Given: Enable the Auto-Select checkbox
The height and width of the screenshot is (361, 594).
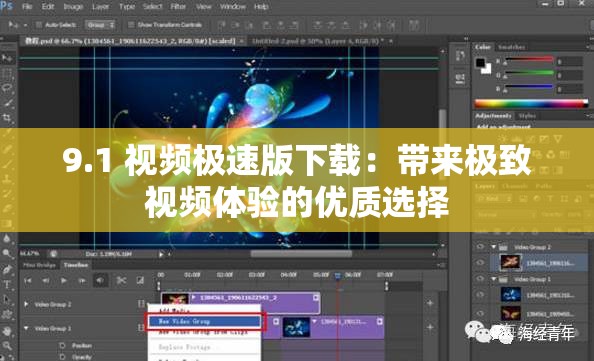Looking at the screenshot, I should (39, 25).
